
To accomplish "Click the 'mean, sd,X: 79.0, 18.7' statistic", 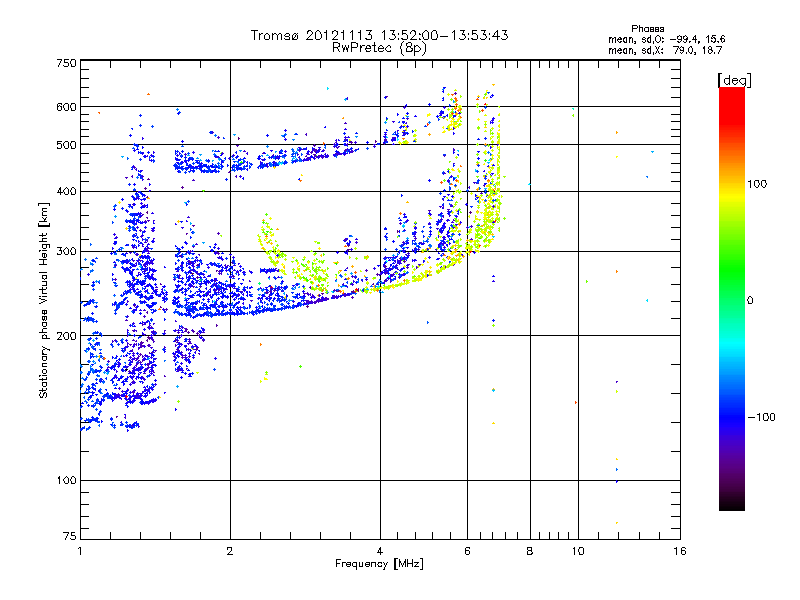I will pos(665,50).
